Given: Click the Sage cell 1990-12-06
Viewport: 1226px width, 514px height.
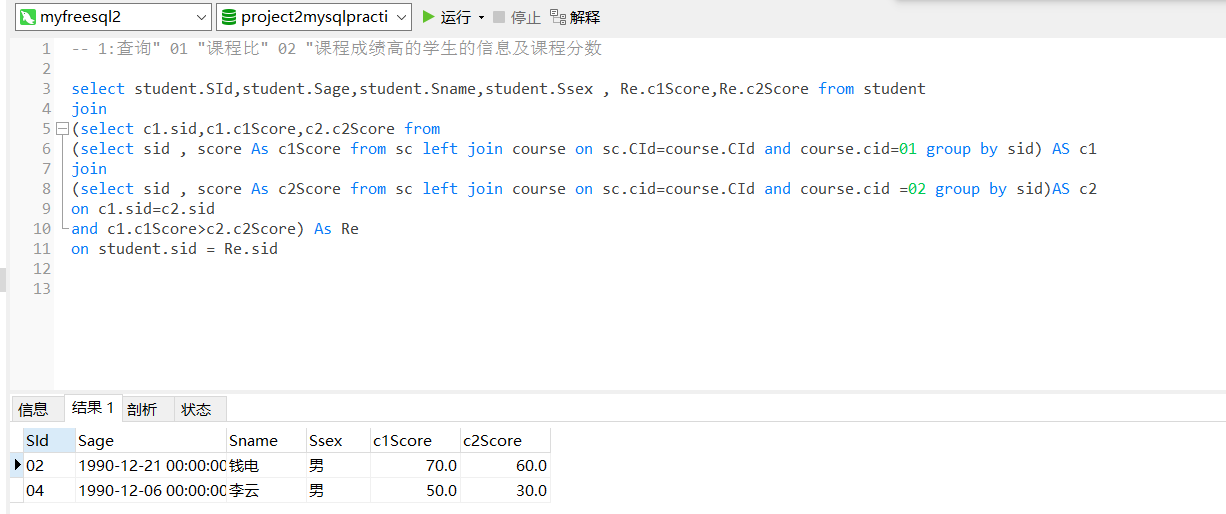Looking at the screenshot, I should click(151, 490).
